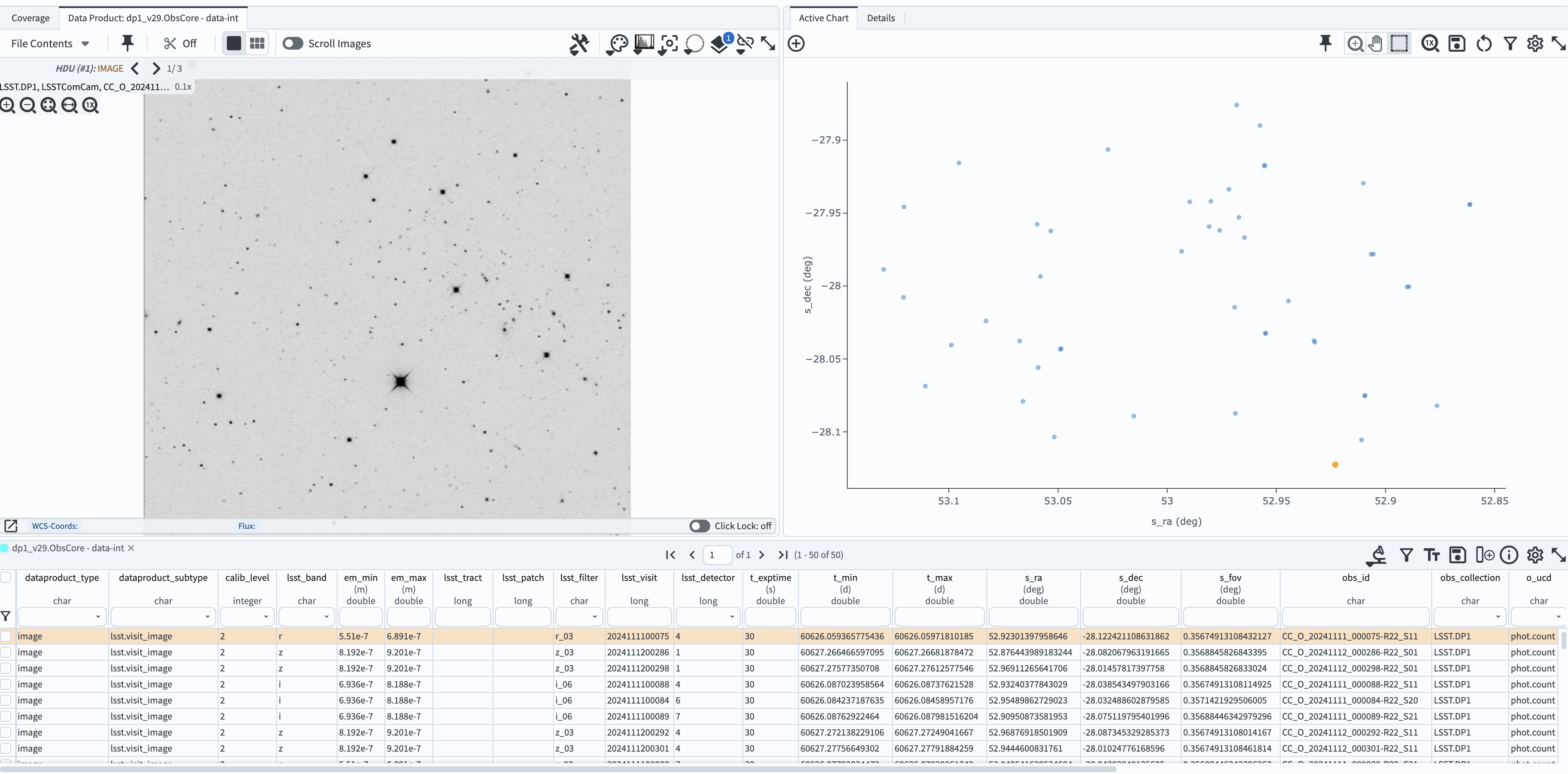Toggle the Click Lock switch
The image size is (1568, 774).
pyautogui.click(x=699, y=526)
